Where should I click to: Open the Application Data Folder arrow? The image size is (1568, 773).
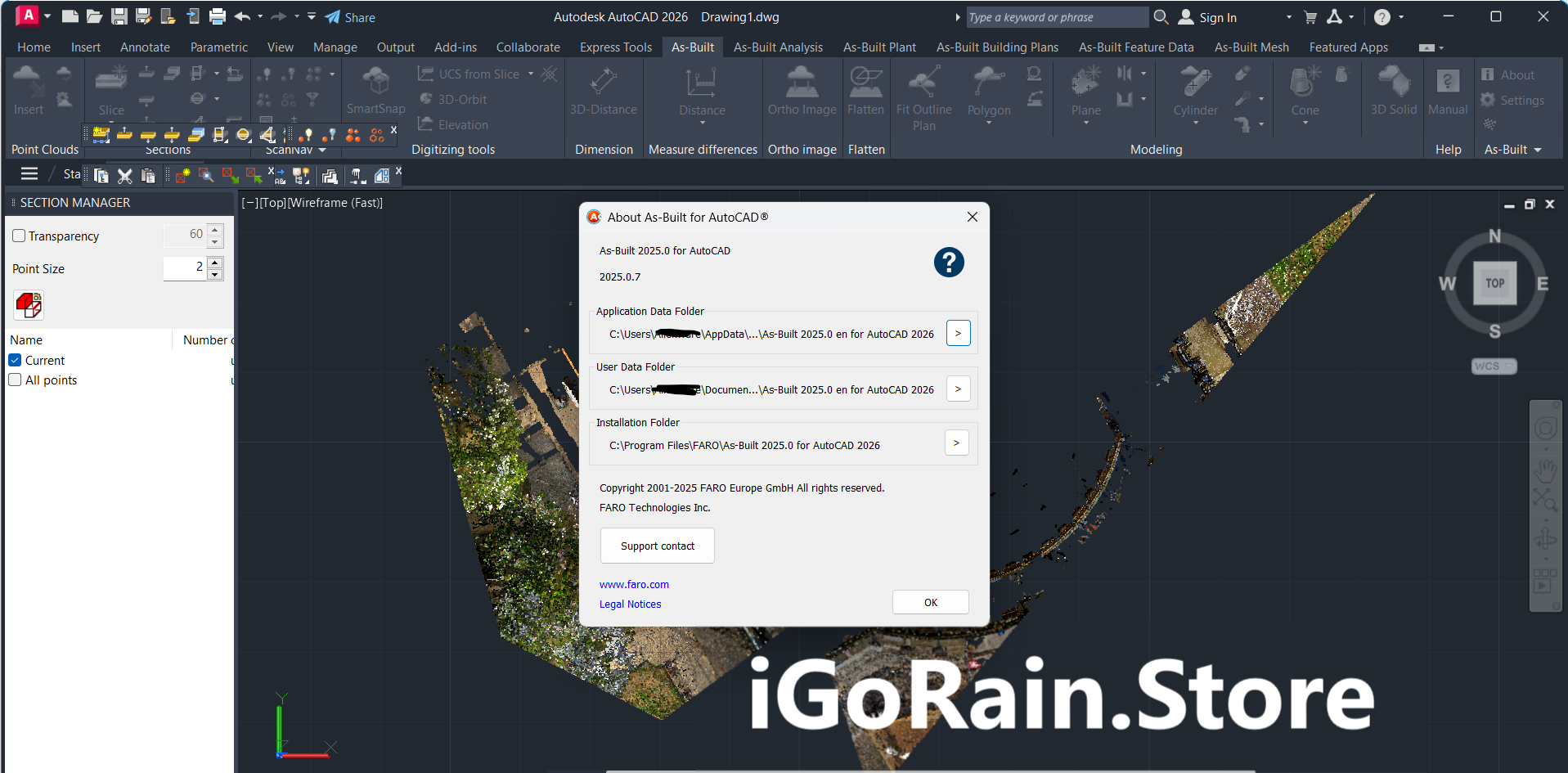(x=958, y=333)
